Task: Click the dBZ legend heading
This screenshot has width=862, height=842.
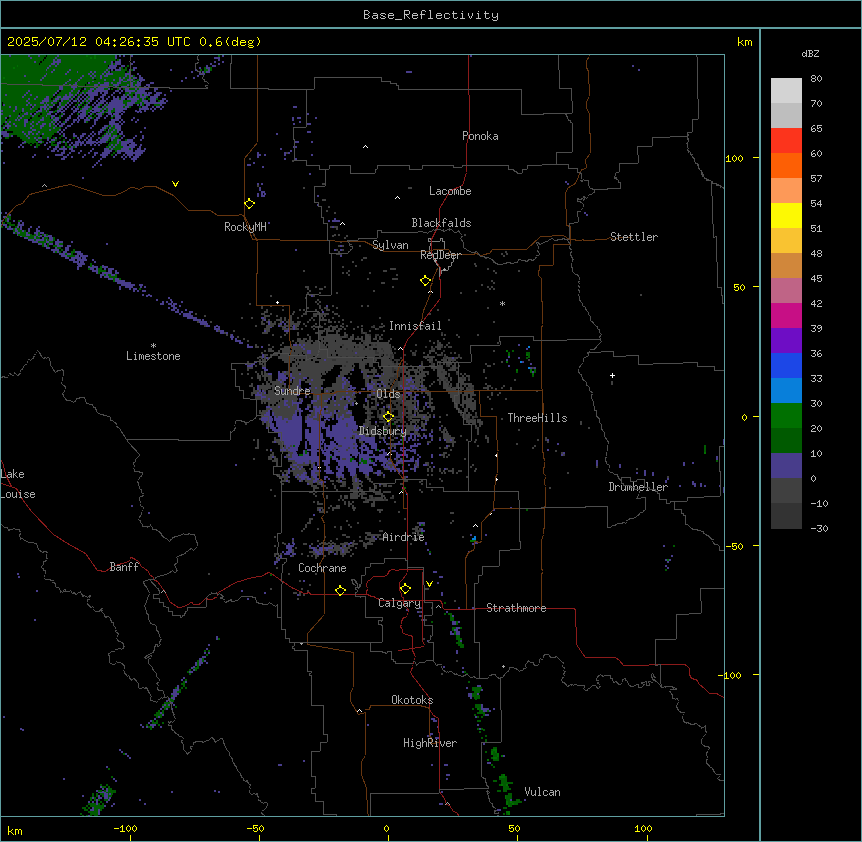Action: click(810, 53)
